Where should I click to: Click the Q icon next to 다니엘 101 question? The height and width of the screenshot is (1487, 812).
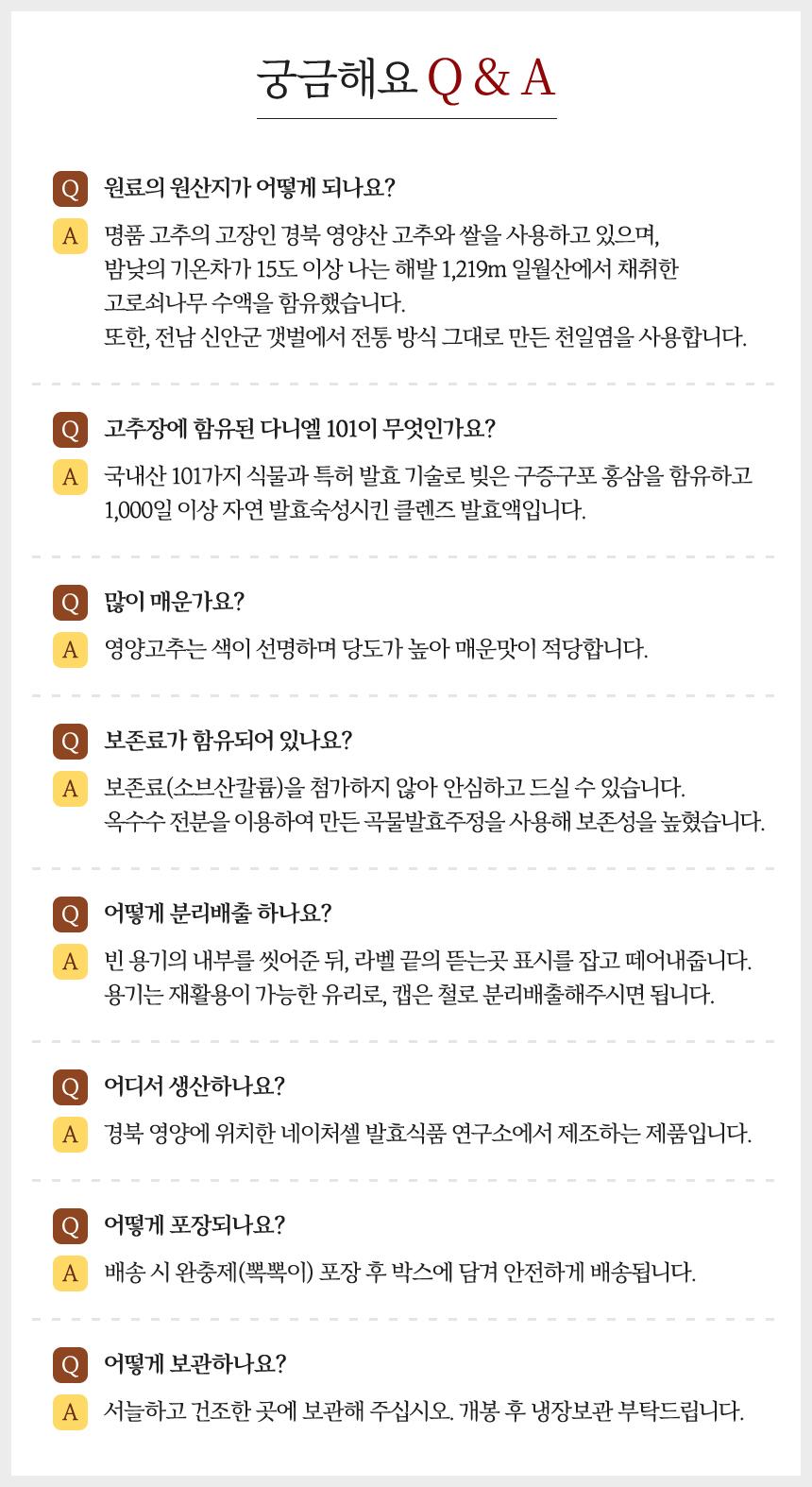[x=70, y=430]
